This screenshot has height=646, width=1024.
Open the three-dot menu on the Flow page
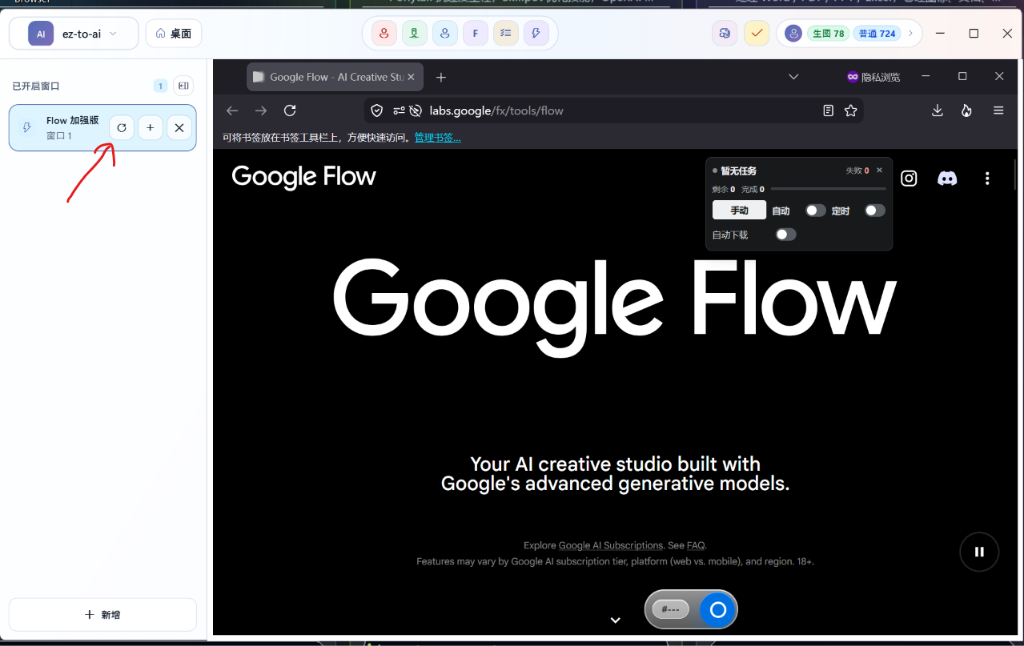click(987, 178)
